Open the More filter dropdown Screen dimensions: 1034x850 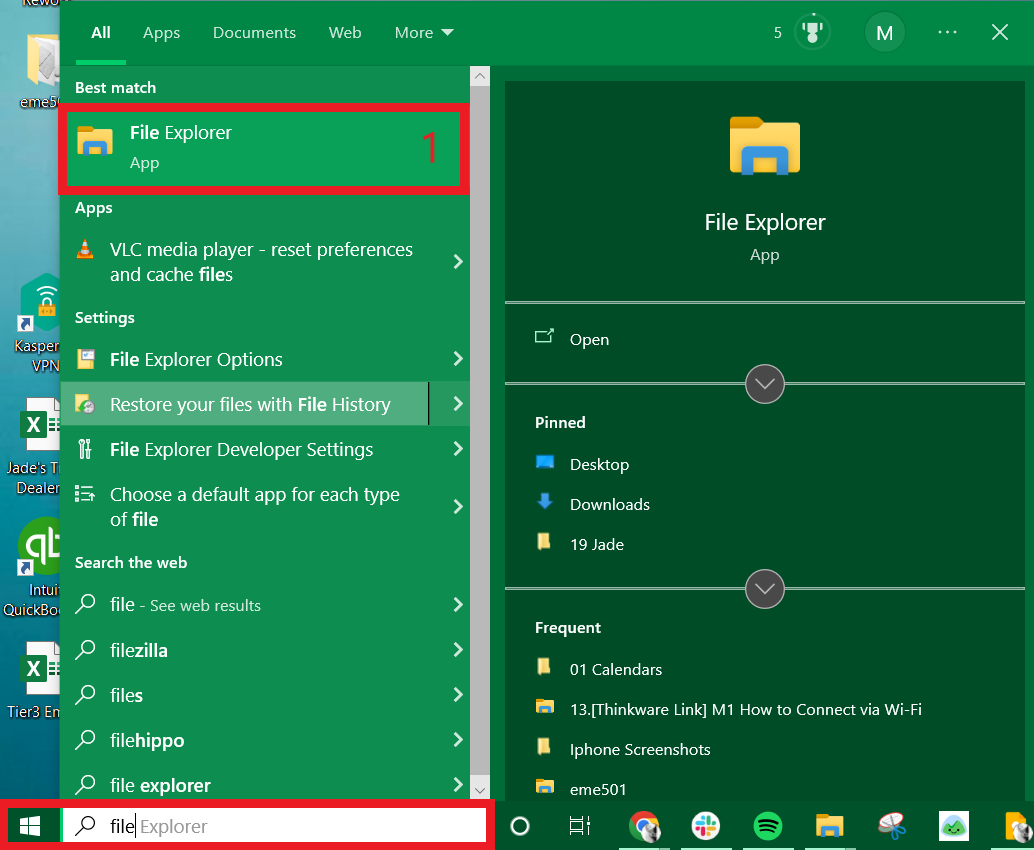(424, 32)
